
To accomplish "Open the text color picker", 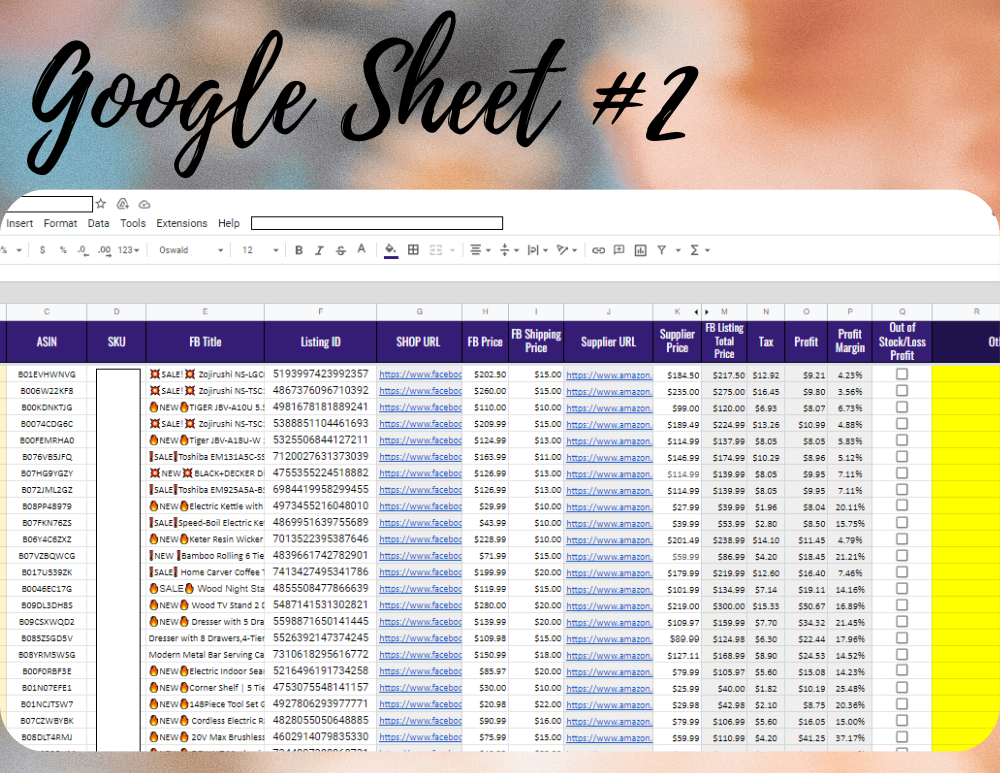I will click(x=362, y=249).
